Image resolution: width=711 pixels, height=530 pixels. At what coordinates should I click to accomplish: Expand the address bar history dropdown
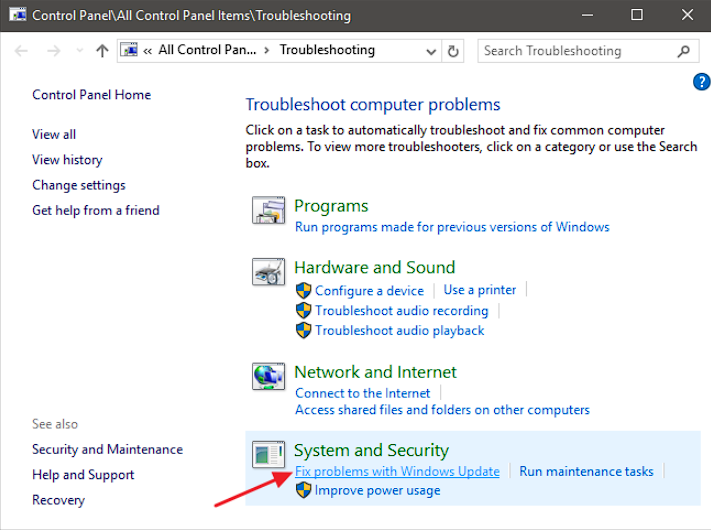pyautogui.click(x=431, y=51)
